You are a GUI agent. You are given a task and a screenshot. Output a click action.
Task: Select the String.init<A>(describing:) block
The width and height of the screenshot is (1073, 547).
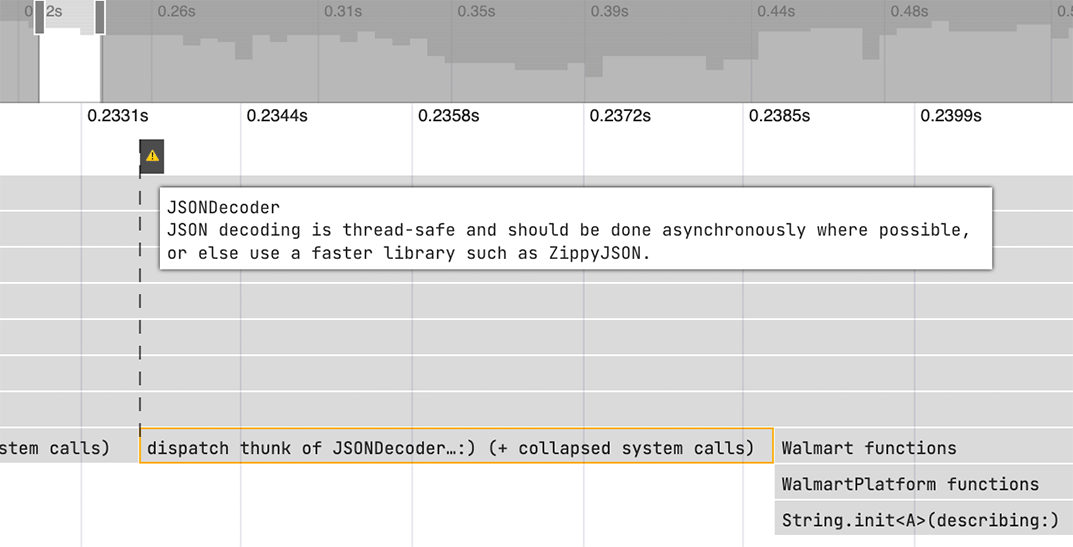pyautogui.click(x=919, y=520)
